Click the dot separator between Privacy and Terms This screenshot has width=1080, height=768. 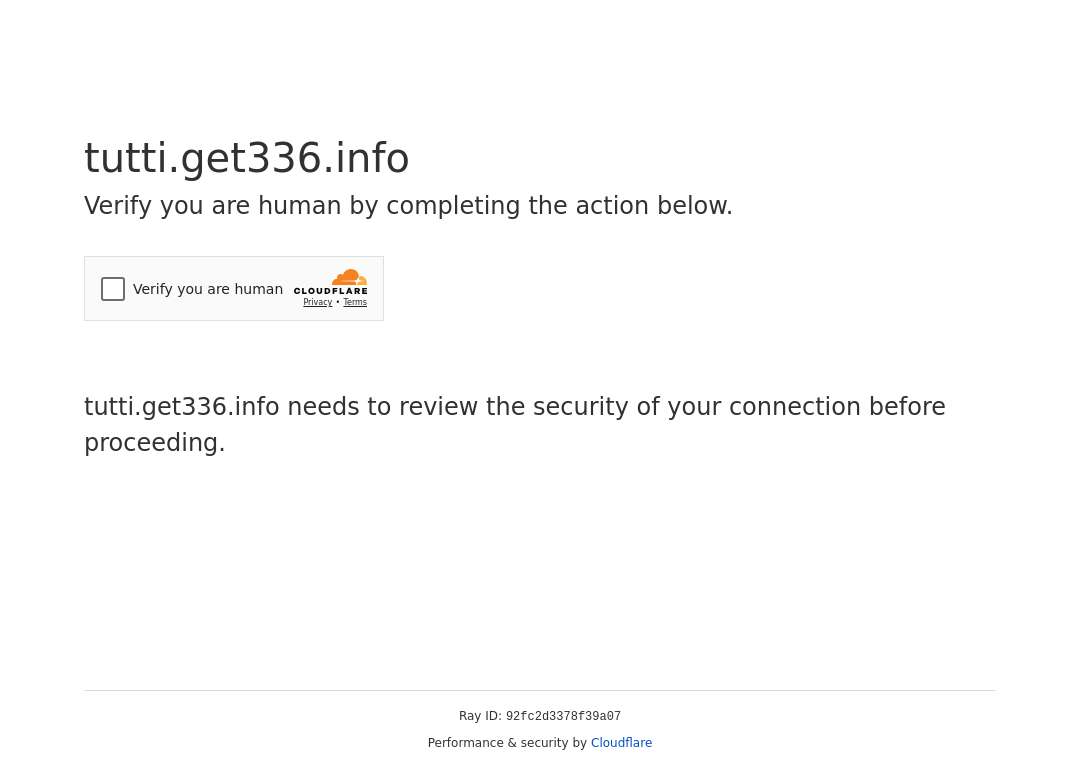338,302
